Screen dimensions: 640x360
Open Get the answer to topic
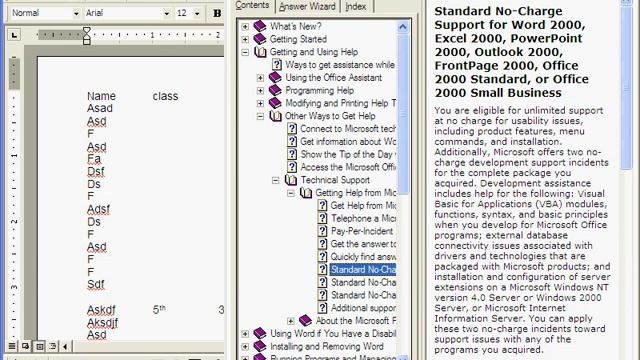[x=363, y=244]
